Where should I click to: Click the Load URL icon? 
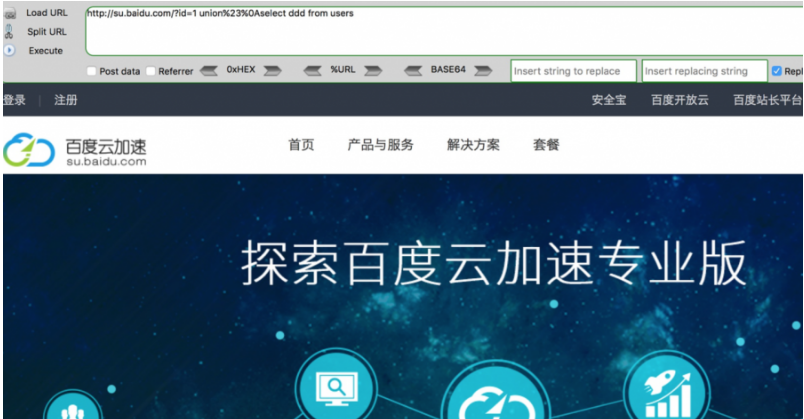tap(10, 13)
